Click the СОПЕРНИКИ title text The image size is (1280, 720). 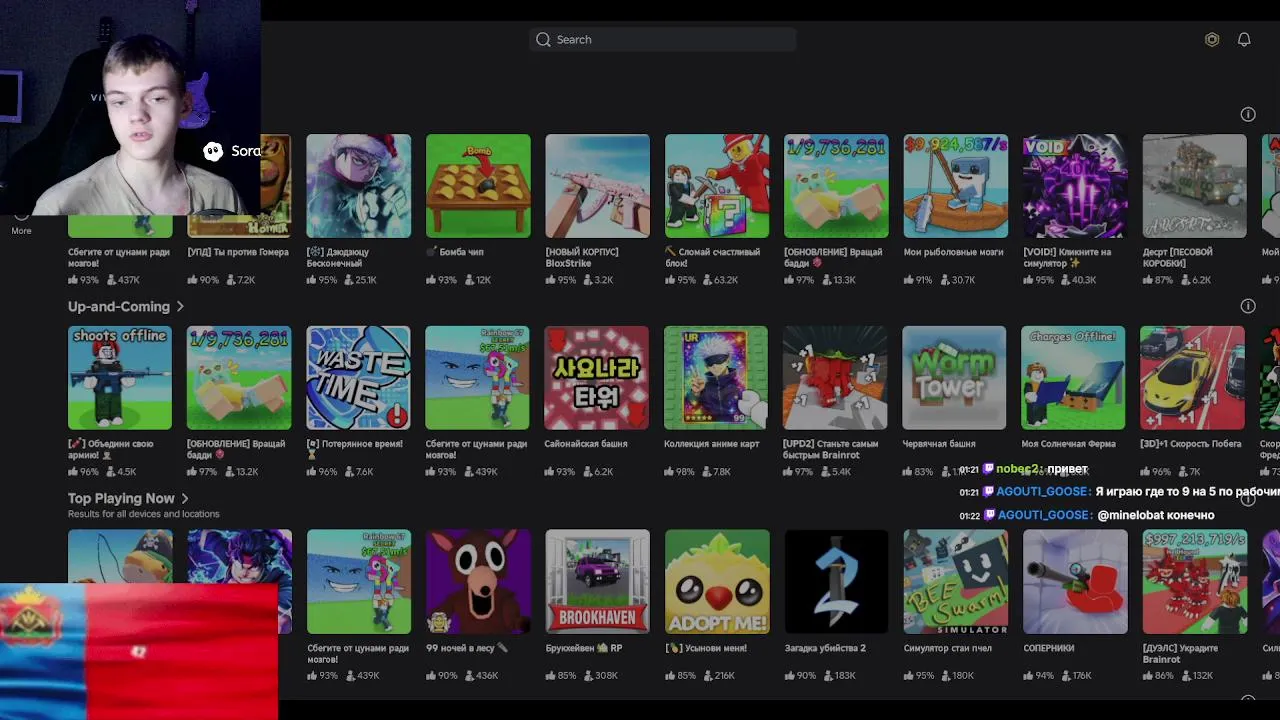[x=1049, y=648]
